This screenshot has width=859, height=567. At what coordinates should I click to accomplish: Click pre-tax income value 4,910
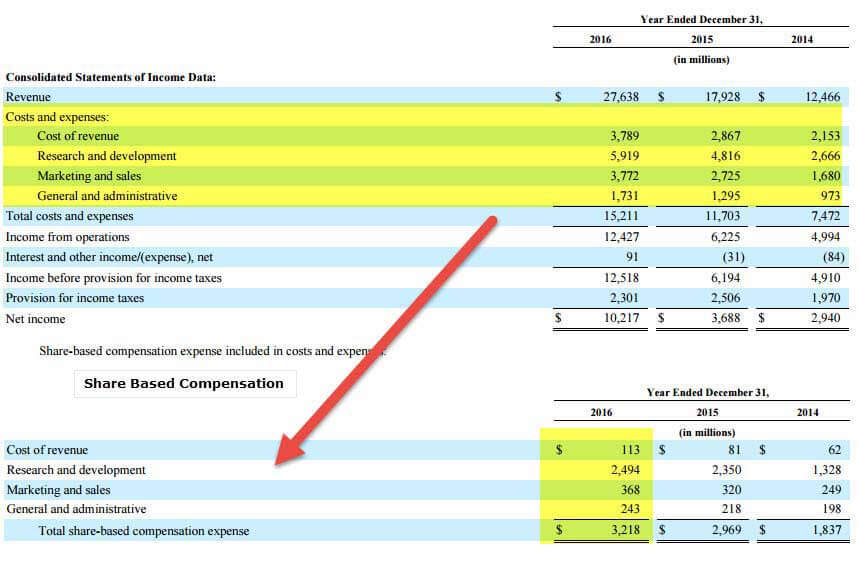pos(826,278)
